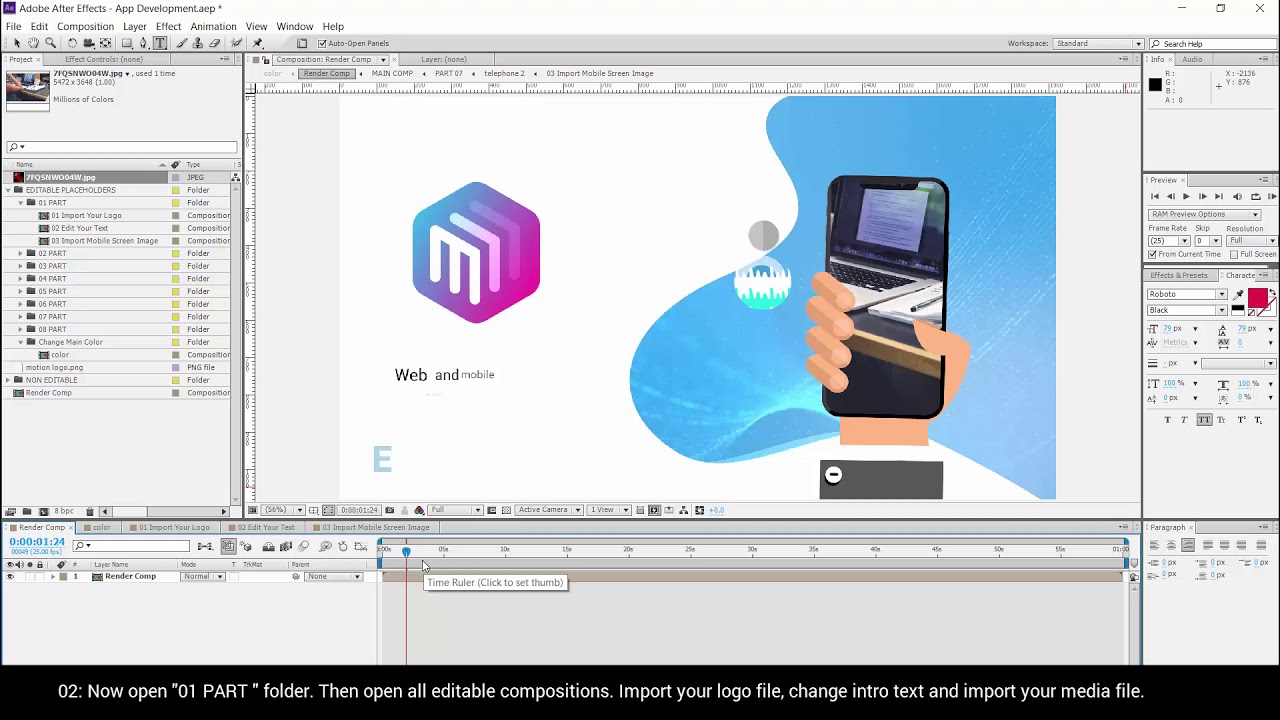Open Workspace Standard dropdown
The width and height of the screenshot is (1280, 720).
pos(1098,44)
